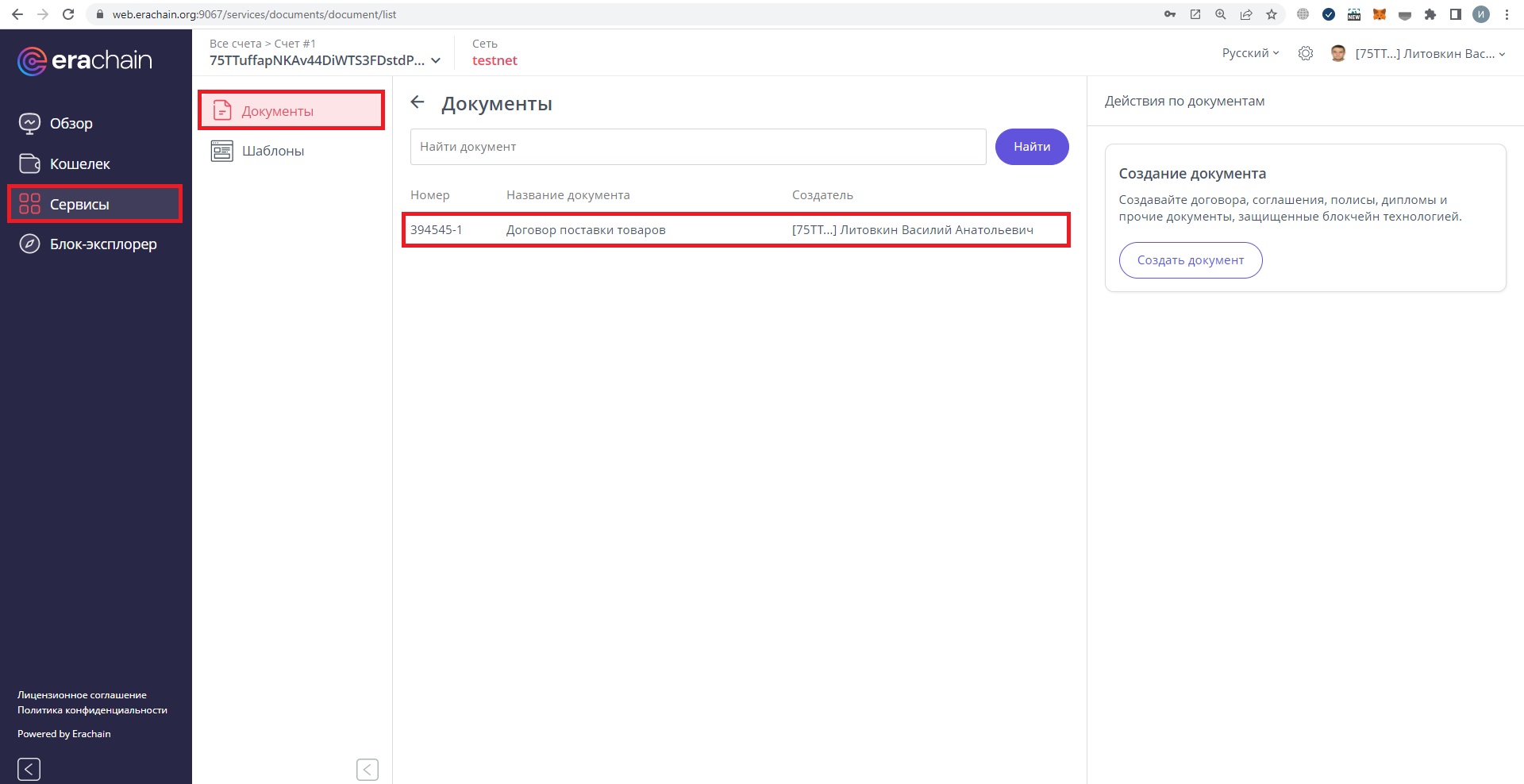Open the Русский language dropdown
Image resolution: width=1524 pixels, height=784 pixels.
(1250, 53)
